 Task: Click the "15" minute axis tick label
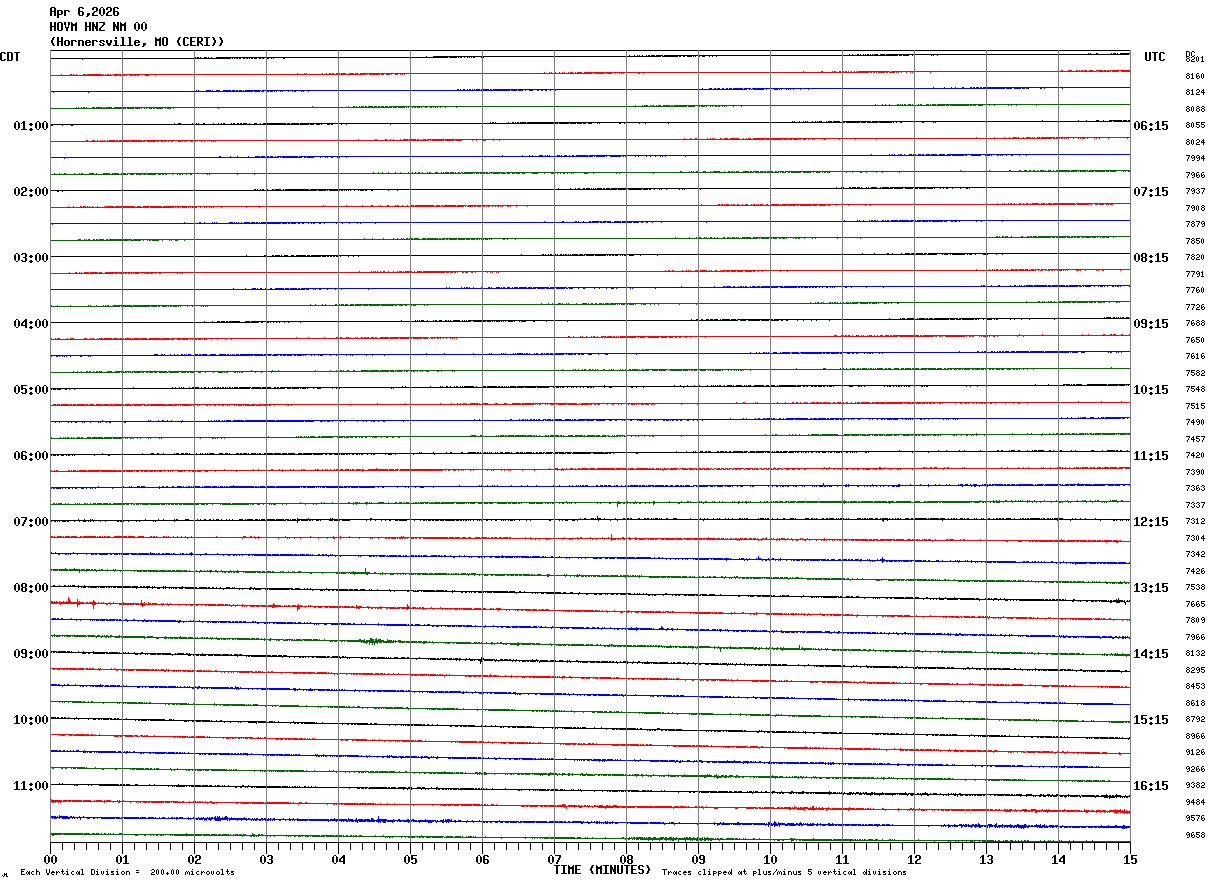point(1130,860)
